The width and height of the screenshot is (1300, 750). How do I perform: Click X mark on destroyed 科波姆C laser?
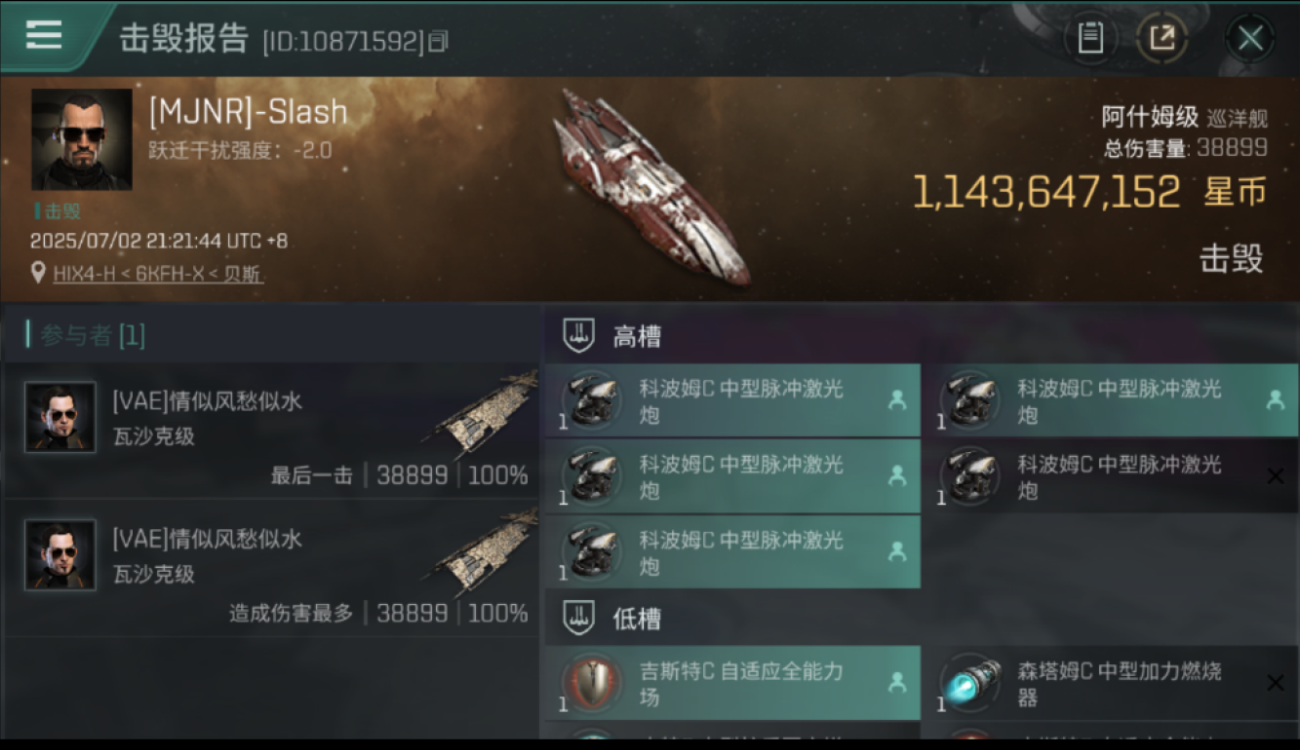1275,477
